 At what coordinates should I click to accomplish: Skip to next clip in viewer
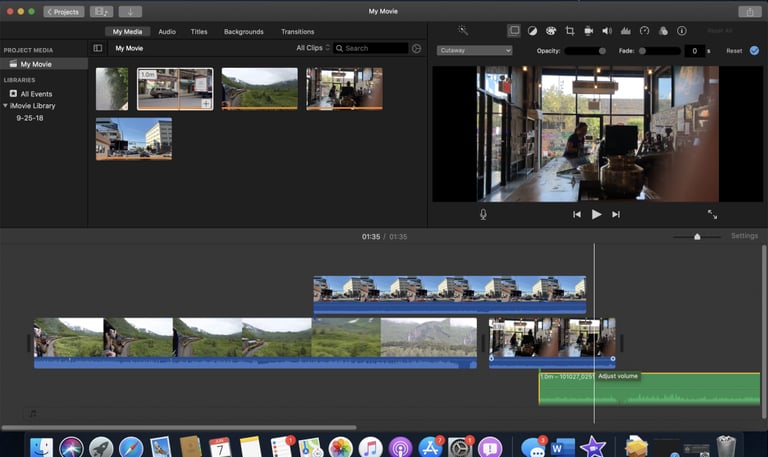pyautogui.click(x=616, y=215)
